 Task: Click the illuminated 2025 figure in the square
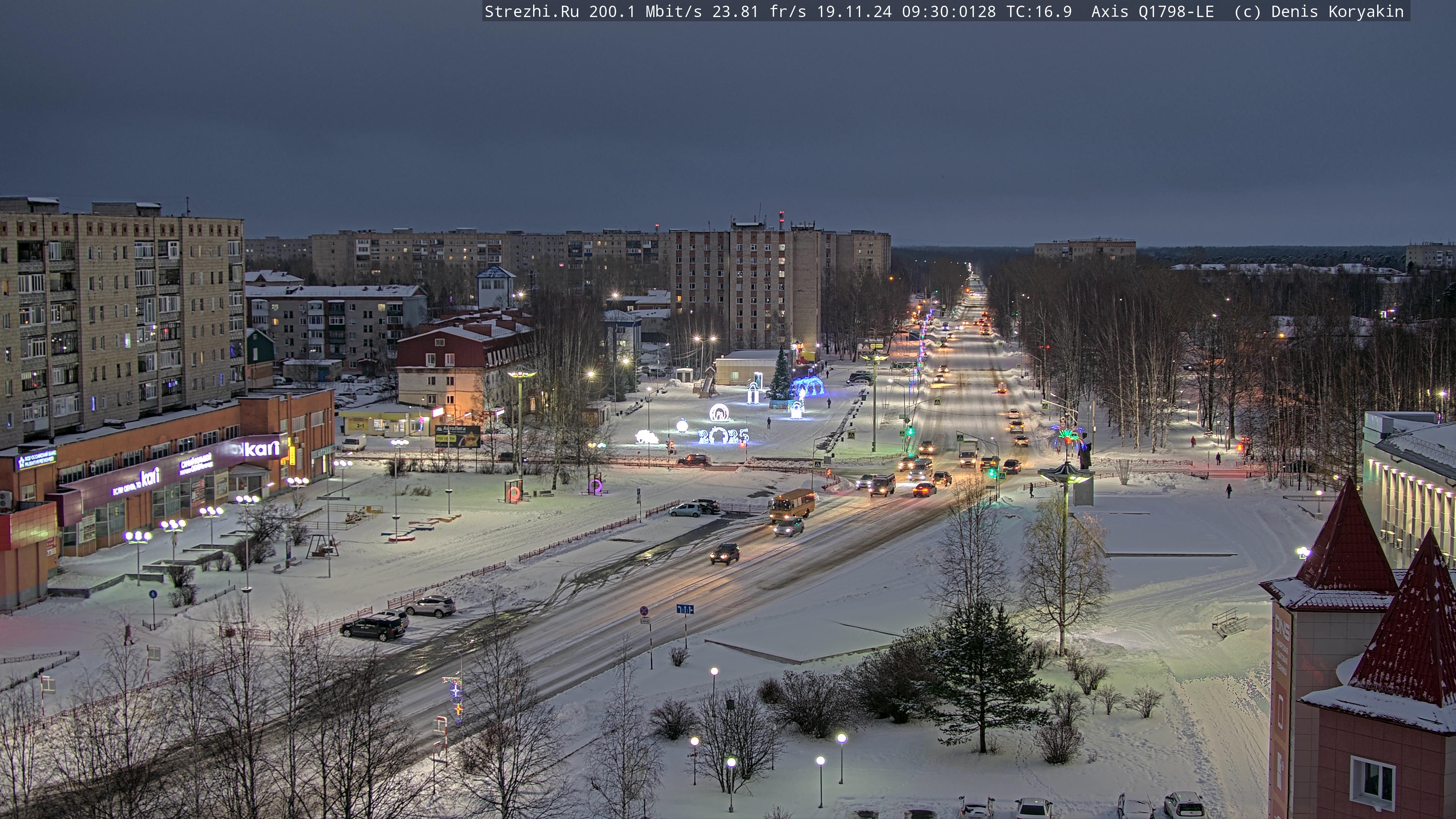point(723,435)
